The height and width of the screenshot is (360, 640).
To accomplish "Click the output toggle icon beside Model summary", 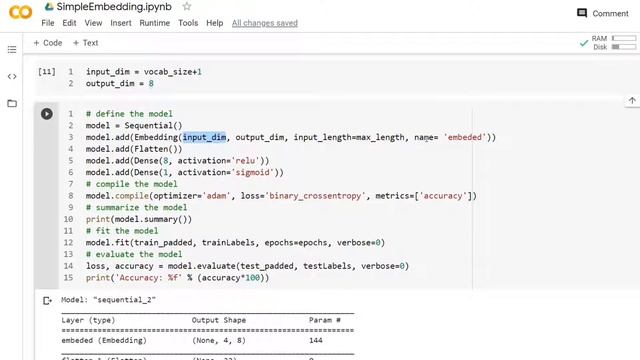I will tap(47, 301).
